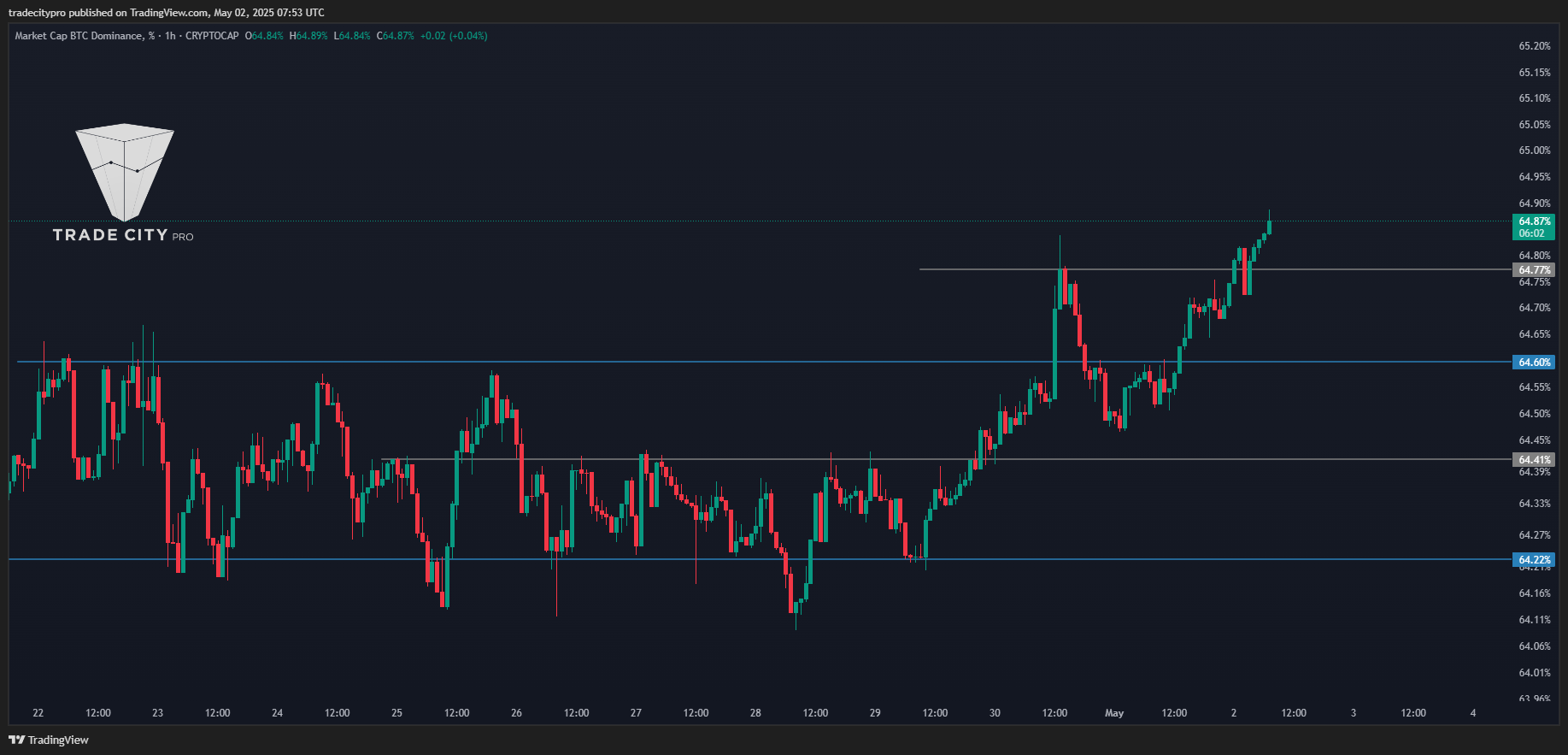The height and width of the screenshot is (755, 1568).
Task: Click the 64.11% price axis tick
Action: click(1535, 620)
